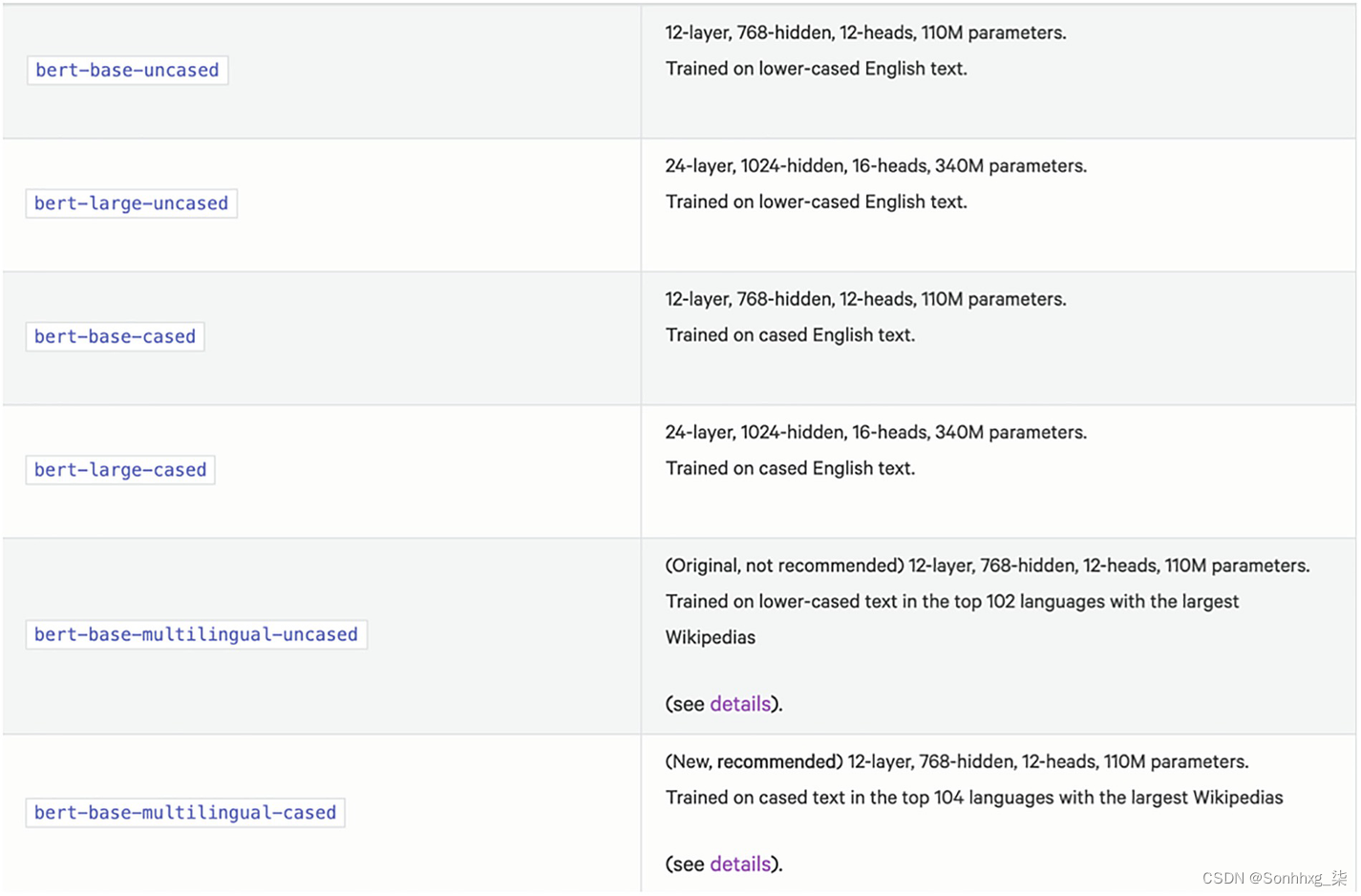Image resolution: width=1361 pixels, height=896 pixels.
Task: Follow details link in multilingual-cased row
Action: tap(740, 864)
